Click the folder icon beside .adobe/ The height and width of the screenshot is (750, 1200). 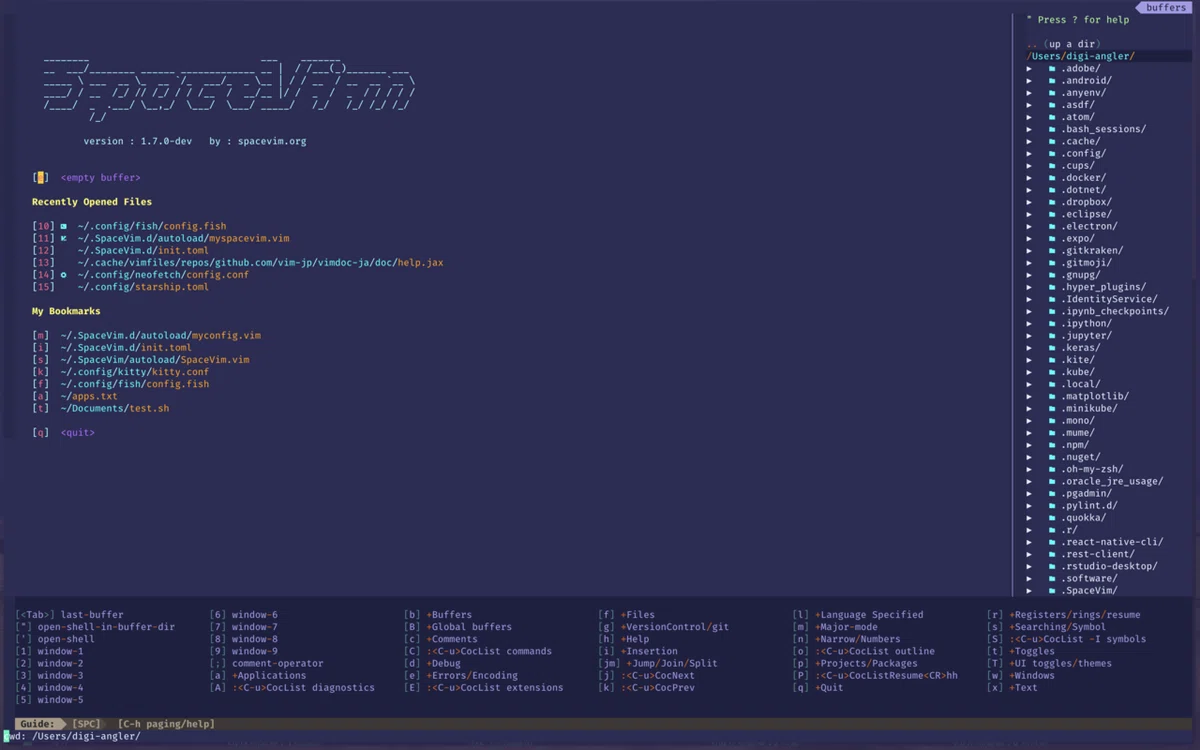point(1052,69)
